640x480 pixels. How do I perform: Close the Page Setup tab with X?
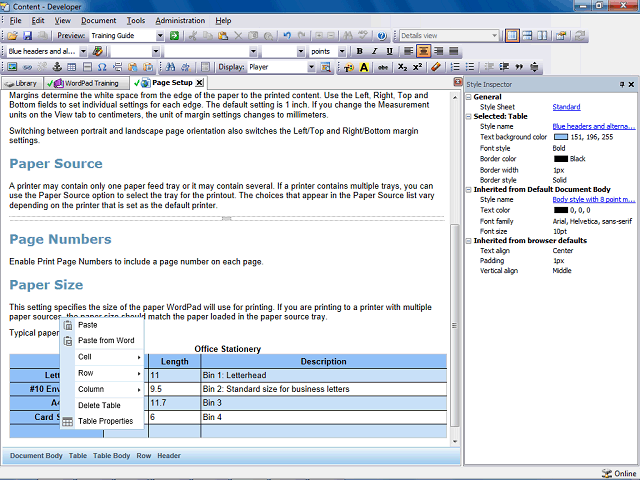pos(199,83)
